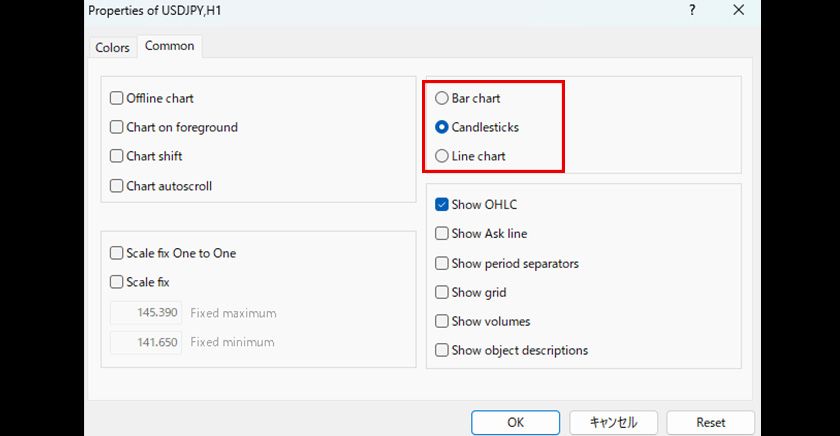This screenshot has height=436, width=840.
Task: Select Line chart radio option
Action: [x=442, y=157]
